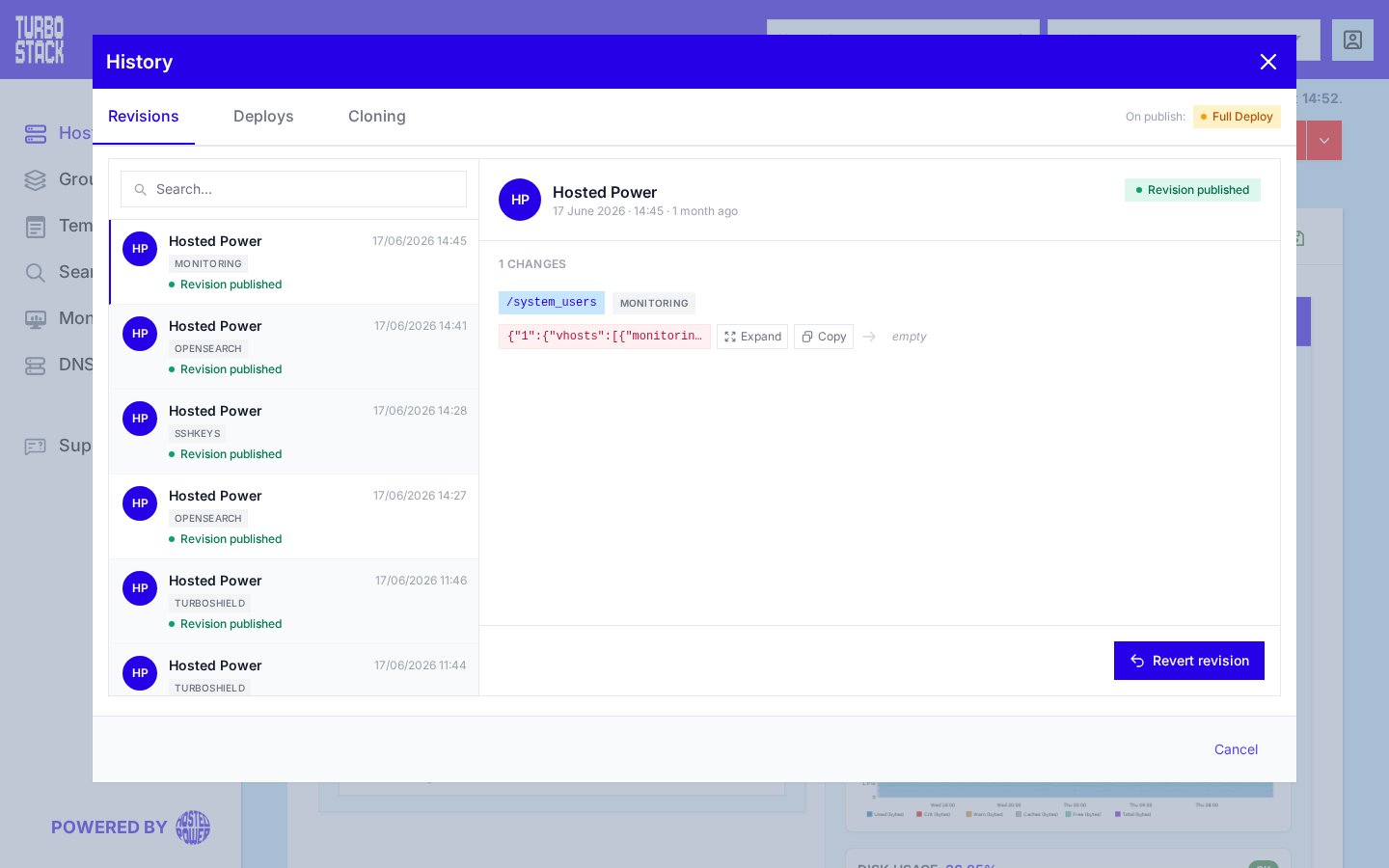Click the /system_users path tag
The width and height of the screenshot is (1389, 868).
552,303
